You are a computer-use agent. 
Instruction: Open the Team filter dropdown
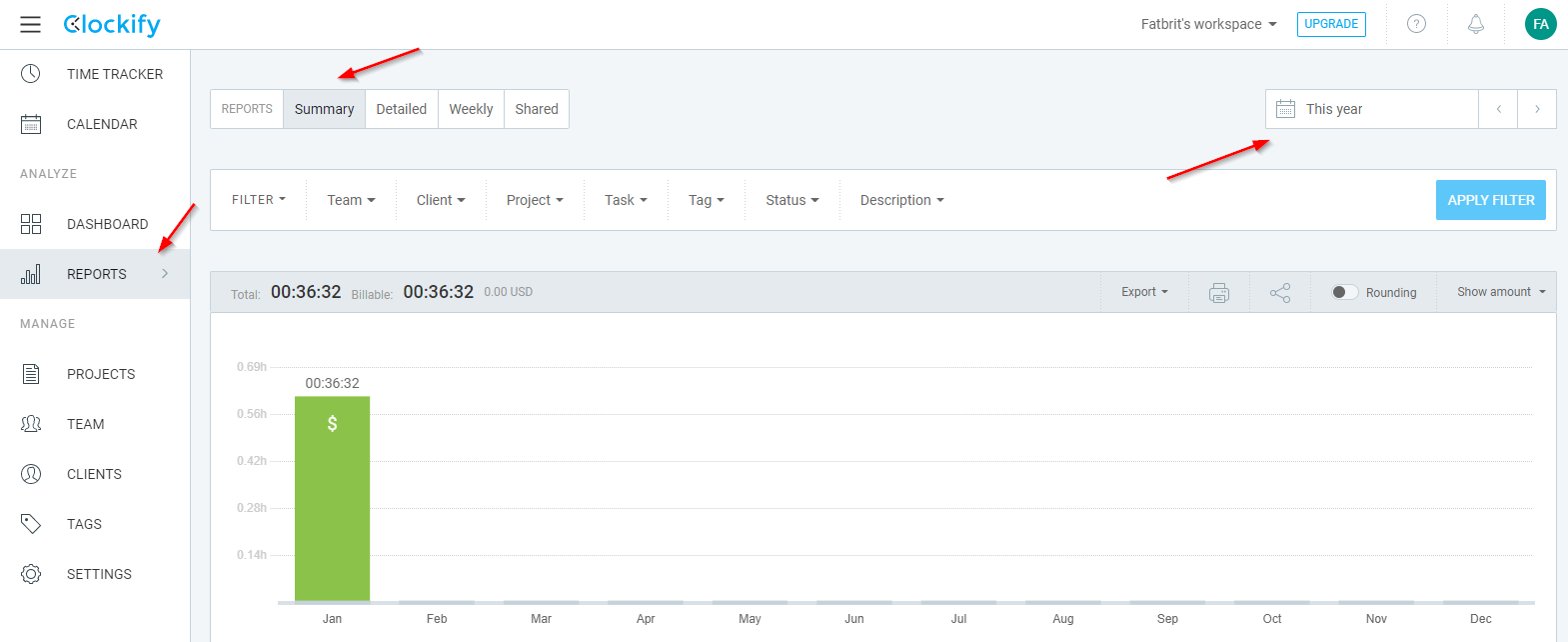[x=352, y=200]
